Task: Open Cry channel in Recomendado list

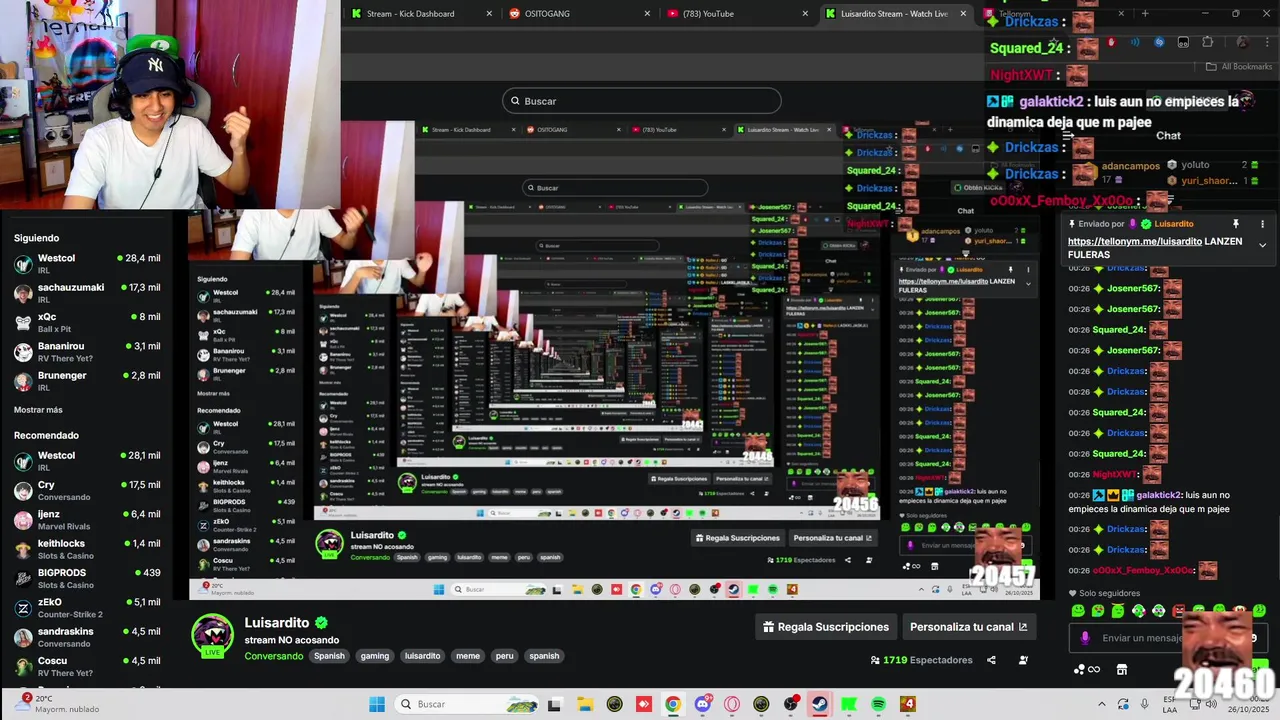Action: (87, 490)
